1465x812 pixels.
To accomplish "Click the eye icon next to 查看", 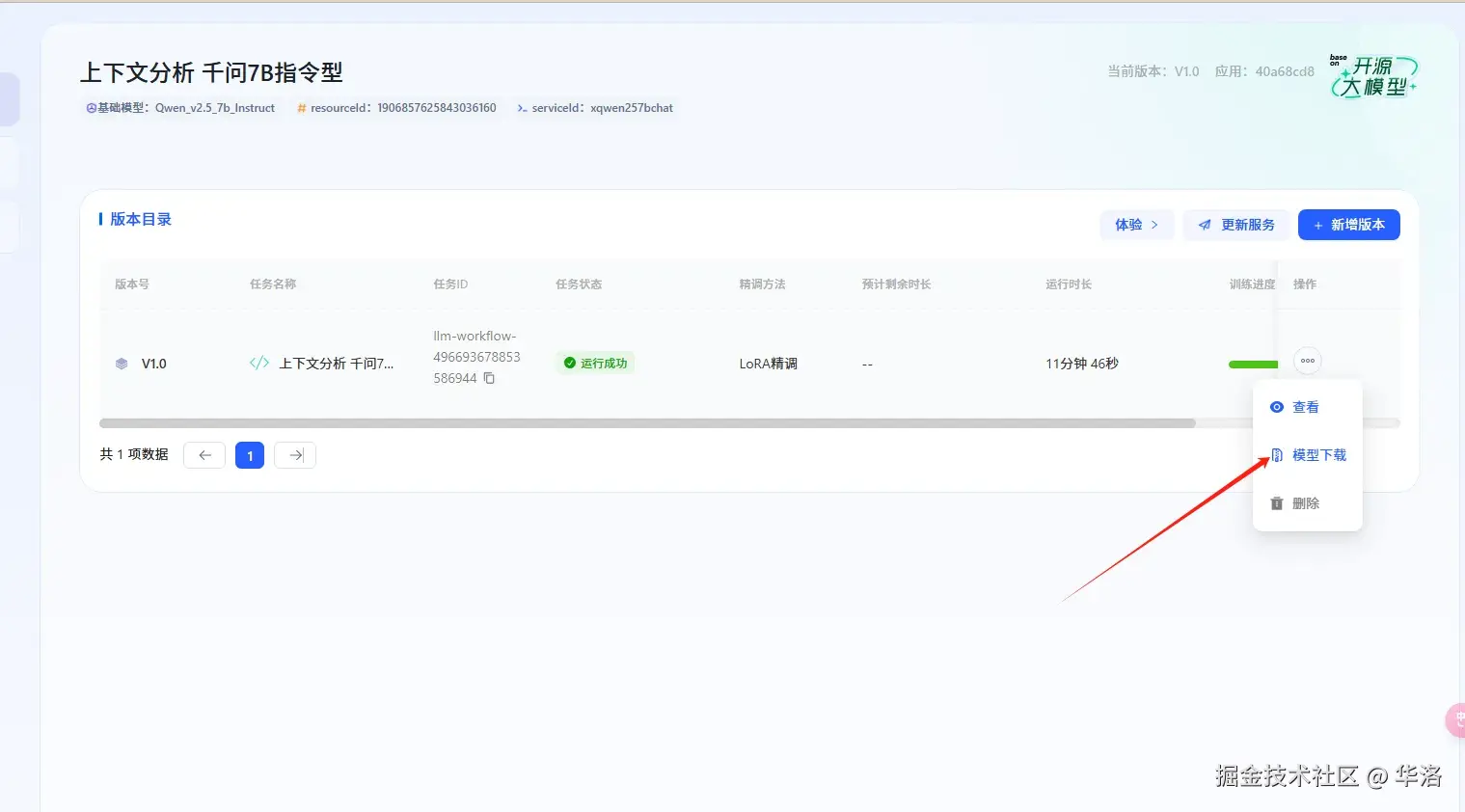I will click(x=1277, y=407).
